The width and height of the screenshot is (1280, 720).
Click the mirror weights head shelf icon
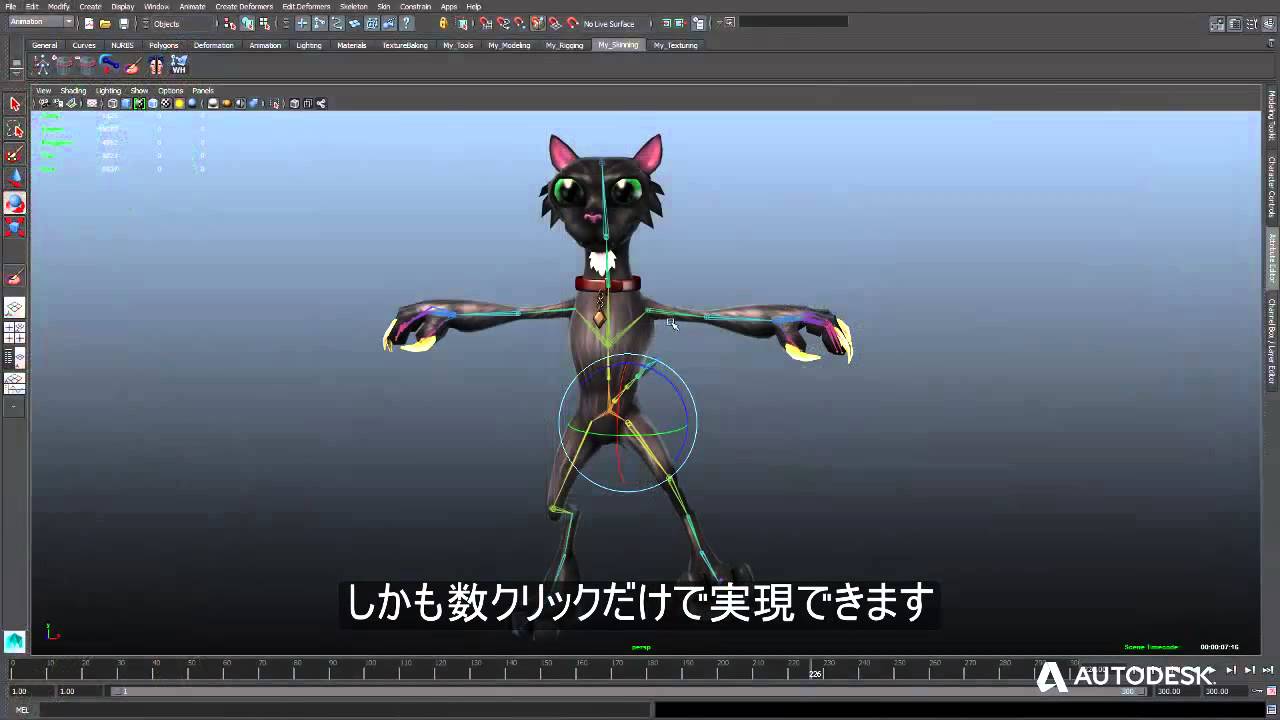156,65
